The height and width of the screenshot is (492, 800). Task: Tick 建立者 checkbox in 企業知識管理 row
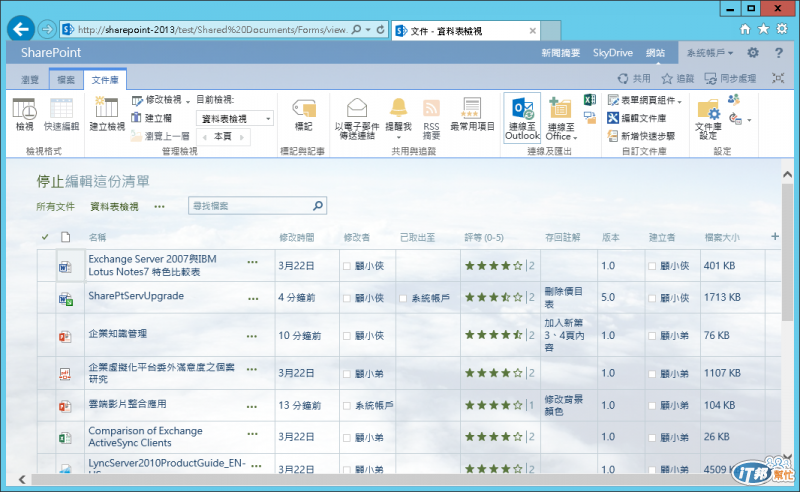[652, 336]
